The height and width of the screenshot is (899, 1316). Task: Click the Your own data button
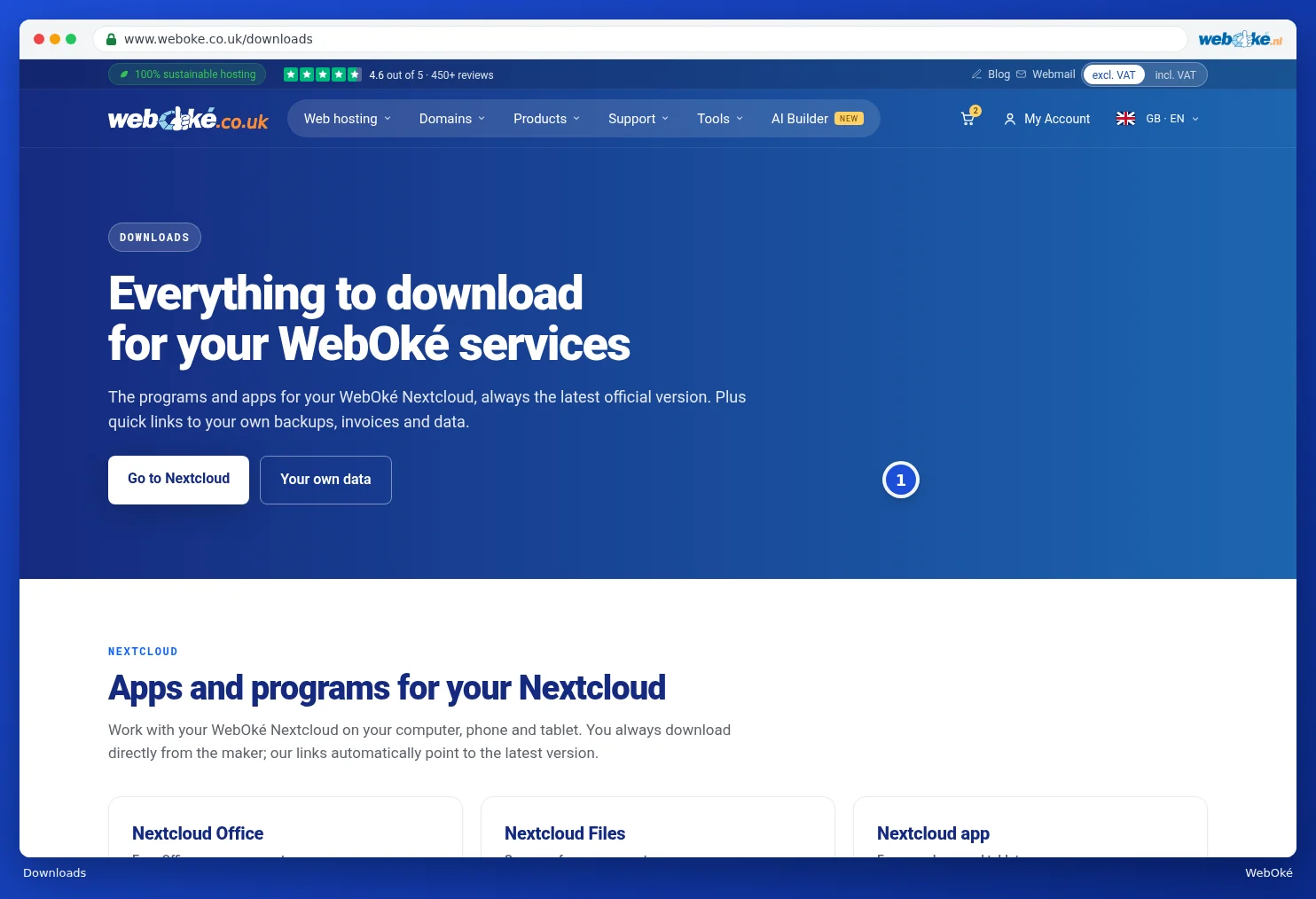[325, 480]
